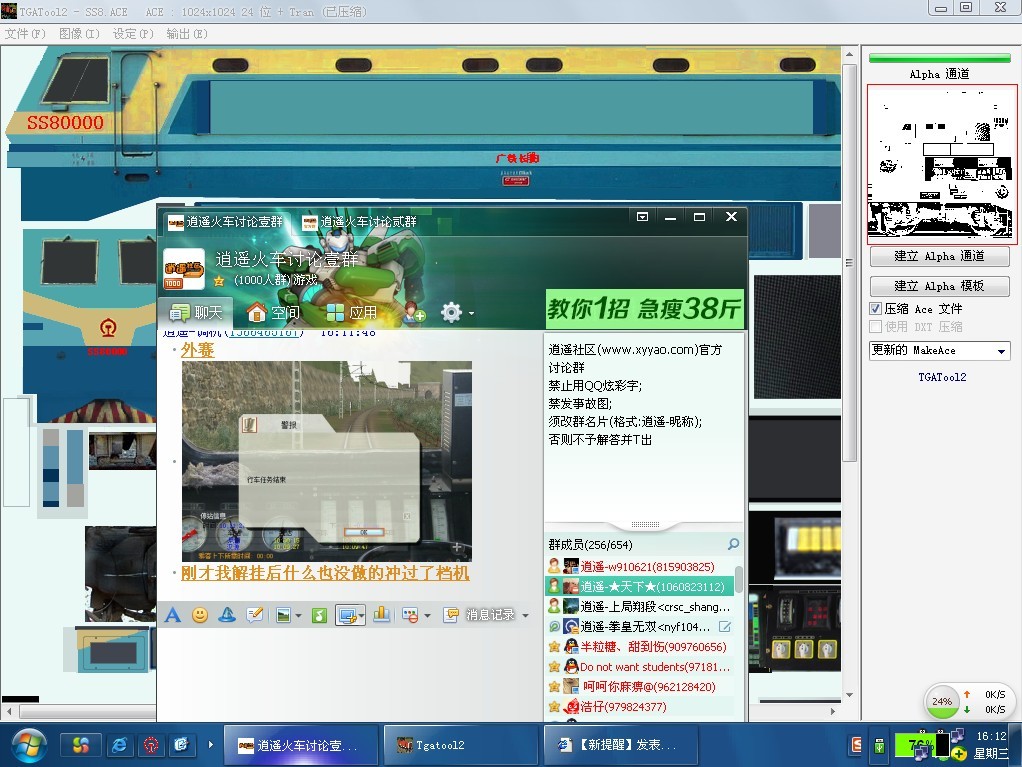Image resolution: width=1022 pixels, height=767 pixels.
Task: Open the emoji smiley picker
Action: point(200,615)
